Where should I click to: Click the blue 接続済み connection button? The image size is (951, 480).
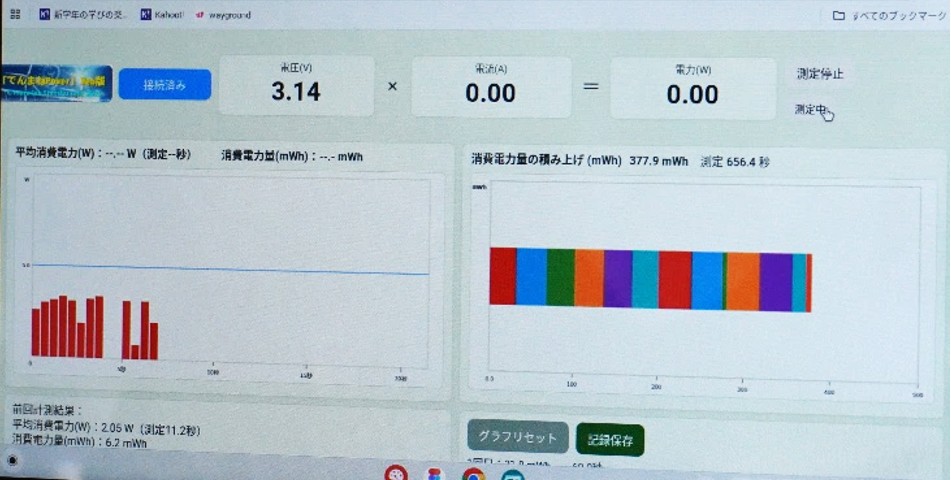pos(165,85)
